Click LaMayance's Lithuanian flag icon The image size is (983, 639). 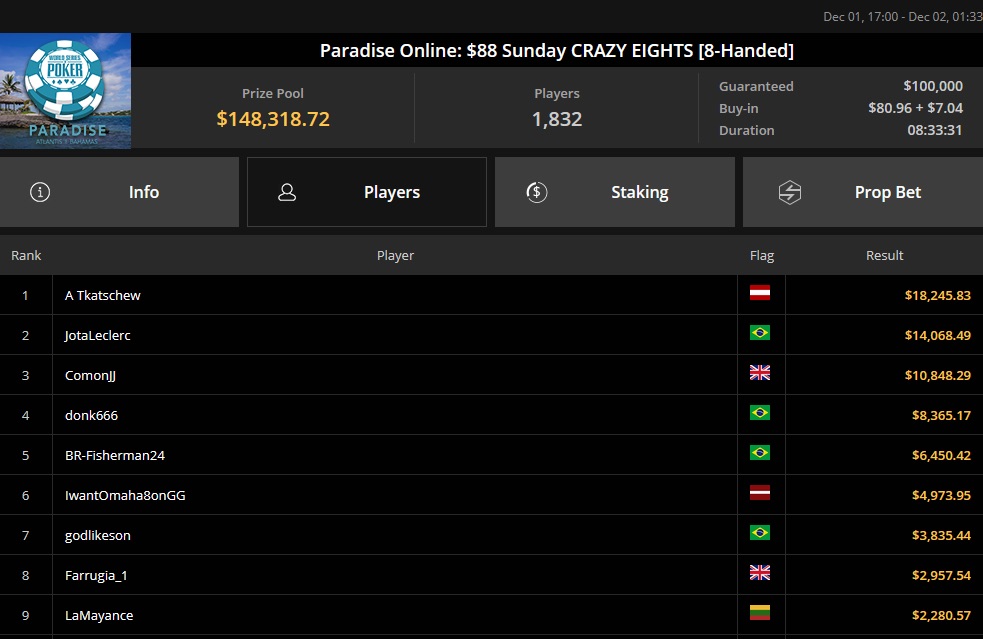click(x=760, y=614)
